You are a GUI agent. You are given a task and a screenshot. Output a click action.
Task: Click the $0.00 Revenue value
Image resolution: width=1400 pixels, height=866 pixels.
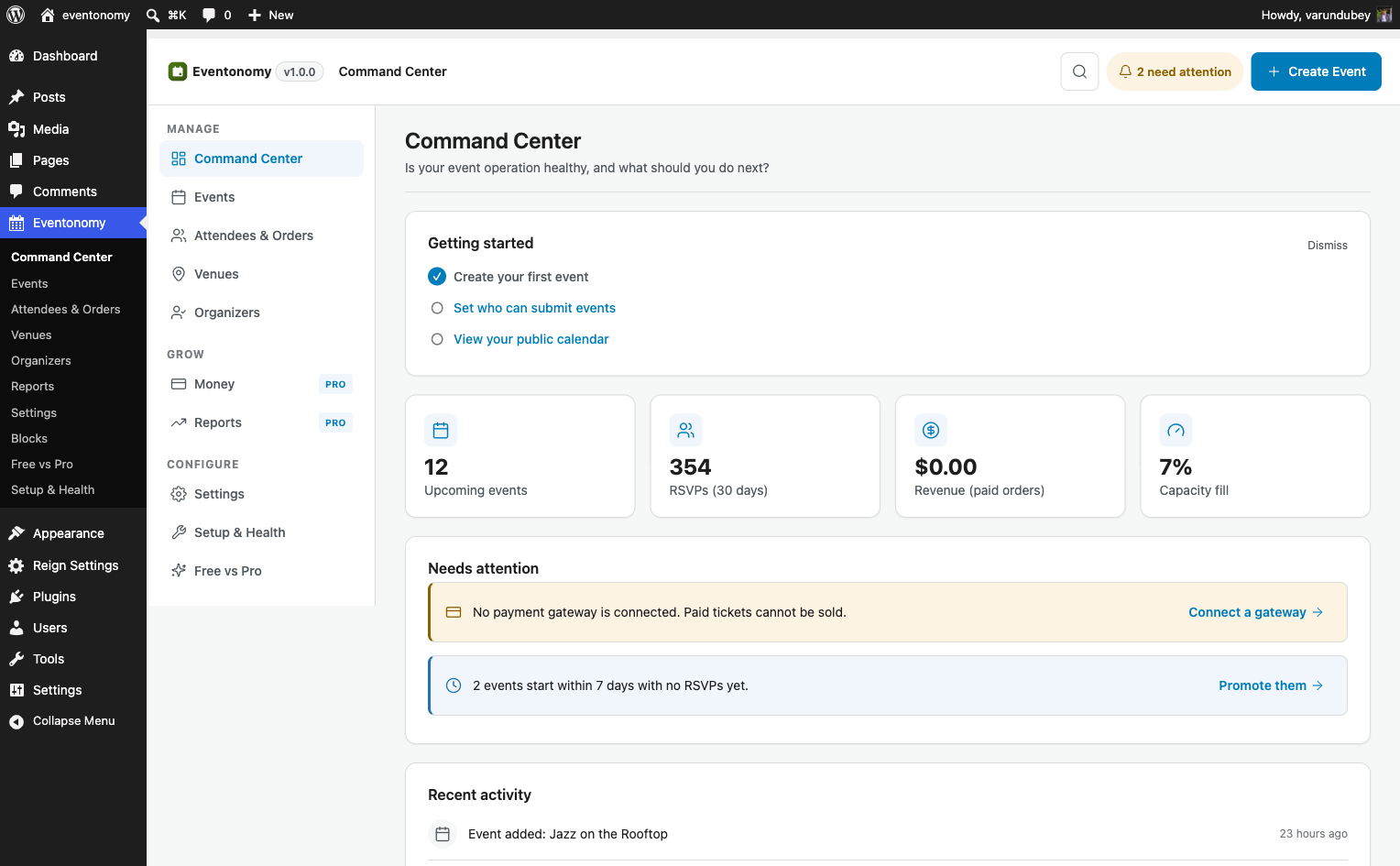tap(946, 467)
